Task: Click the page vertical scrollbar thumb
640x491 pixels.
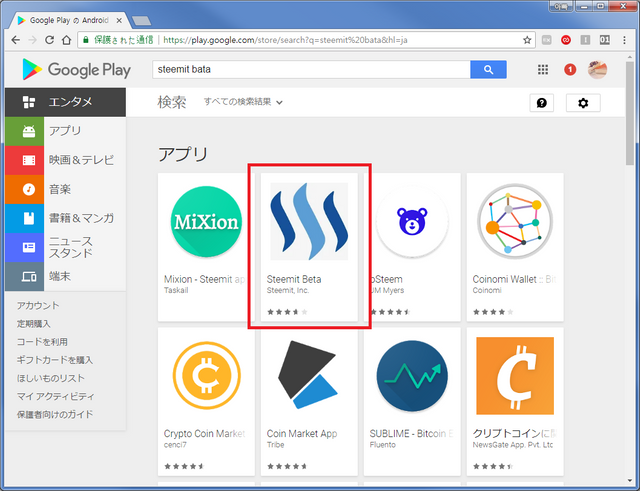Action: [x=629, y=113]
